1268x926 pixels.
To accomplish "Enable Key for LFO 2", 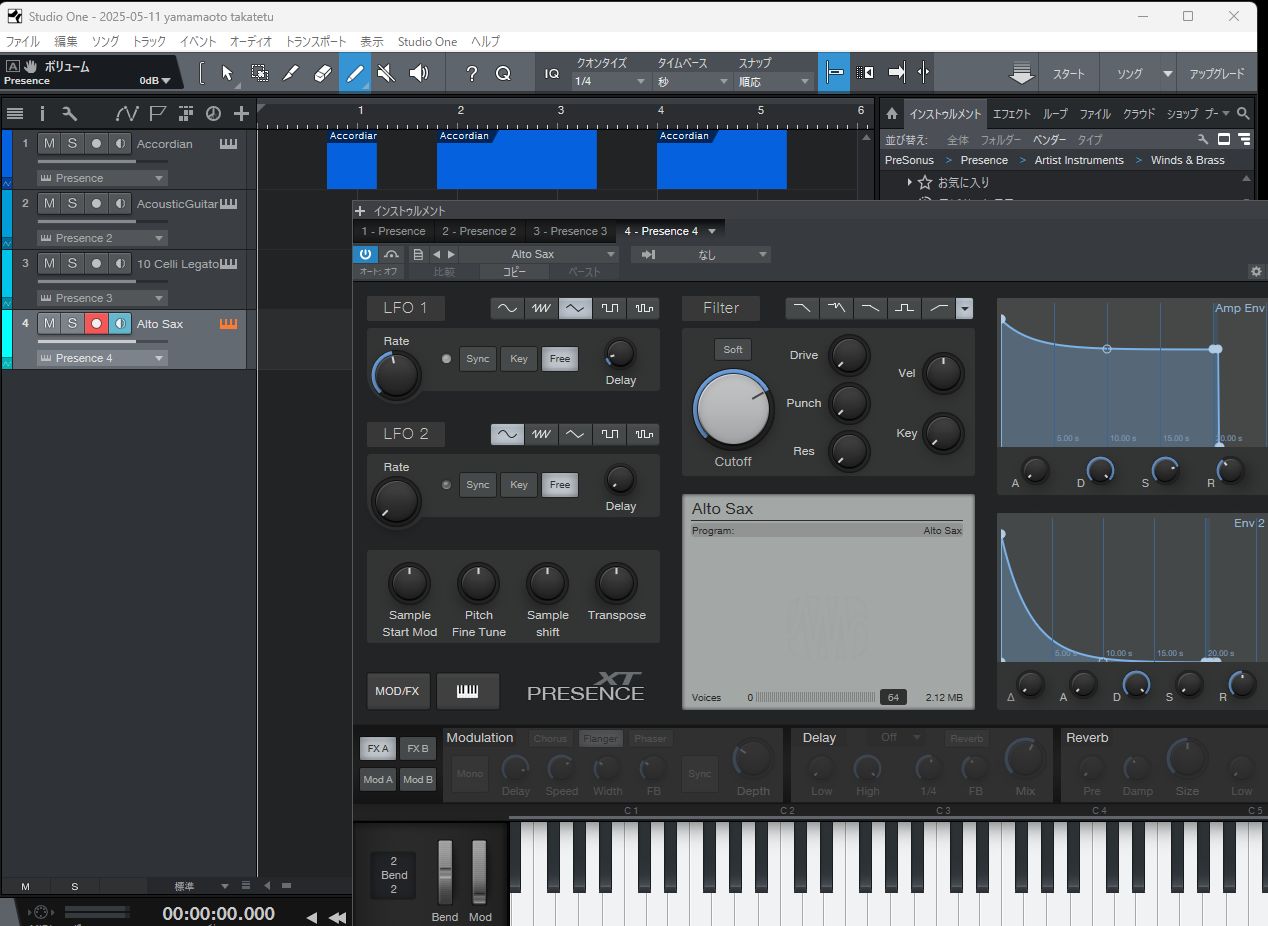I will tap(519, 485).
